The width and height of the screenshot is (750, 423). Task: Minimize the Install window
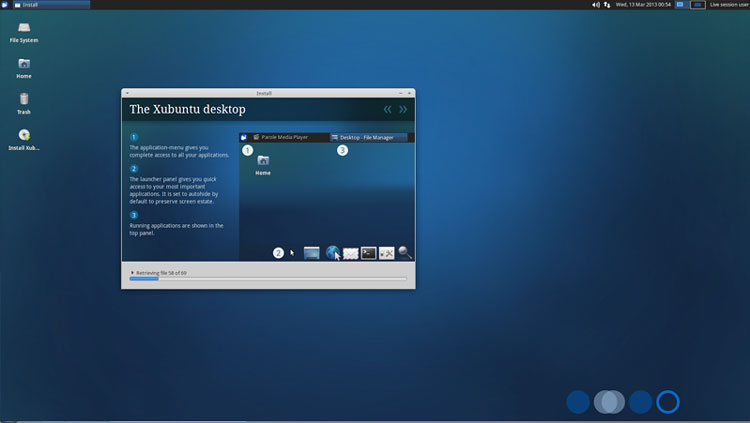click(401, 93)
